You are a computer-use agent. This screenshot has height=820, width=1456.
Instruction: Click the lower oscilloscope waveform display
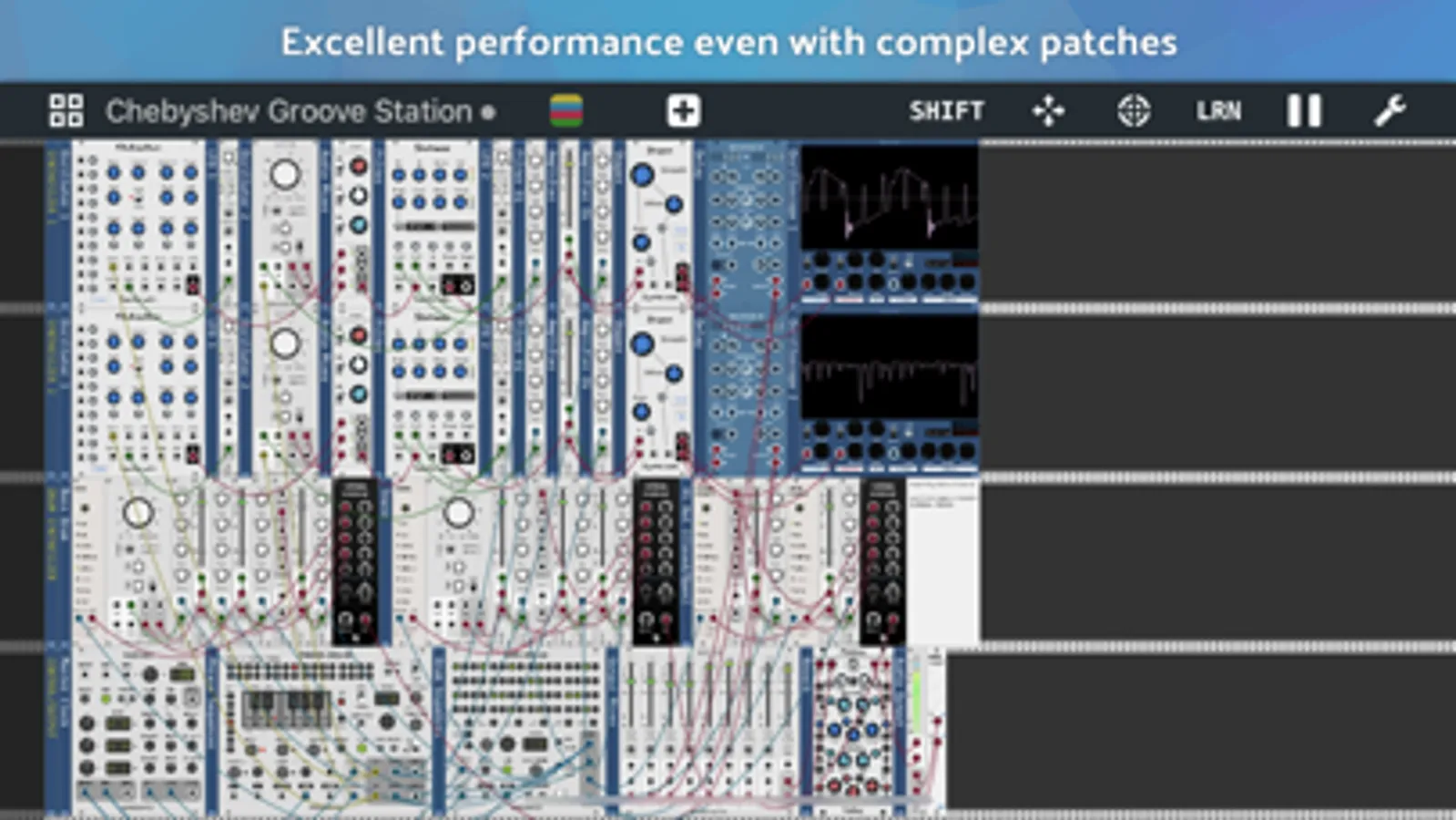(890, 366)
